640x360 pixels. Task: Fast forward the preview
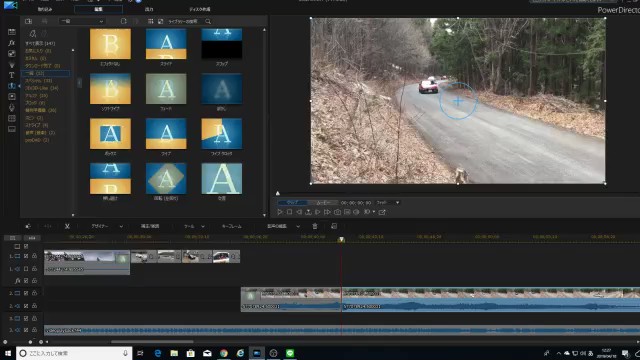327,212
